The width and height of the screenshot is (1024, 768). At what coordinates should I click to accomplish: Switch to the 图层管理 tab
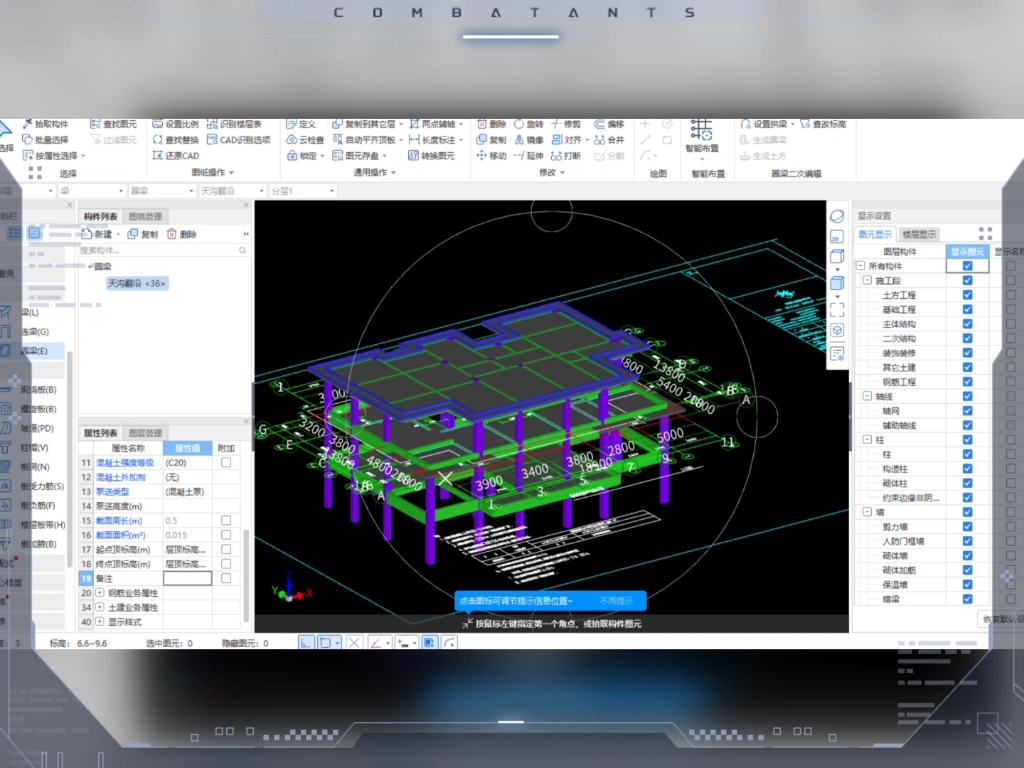(145, 433)
